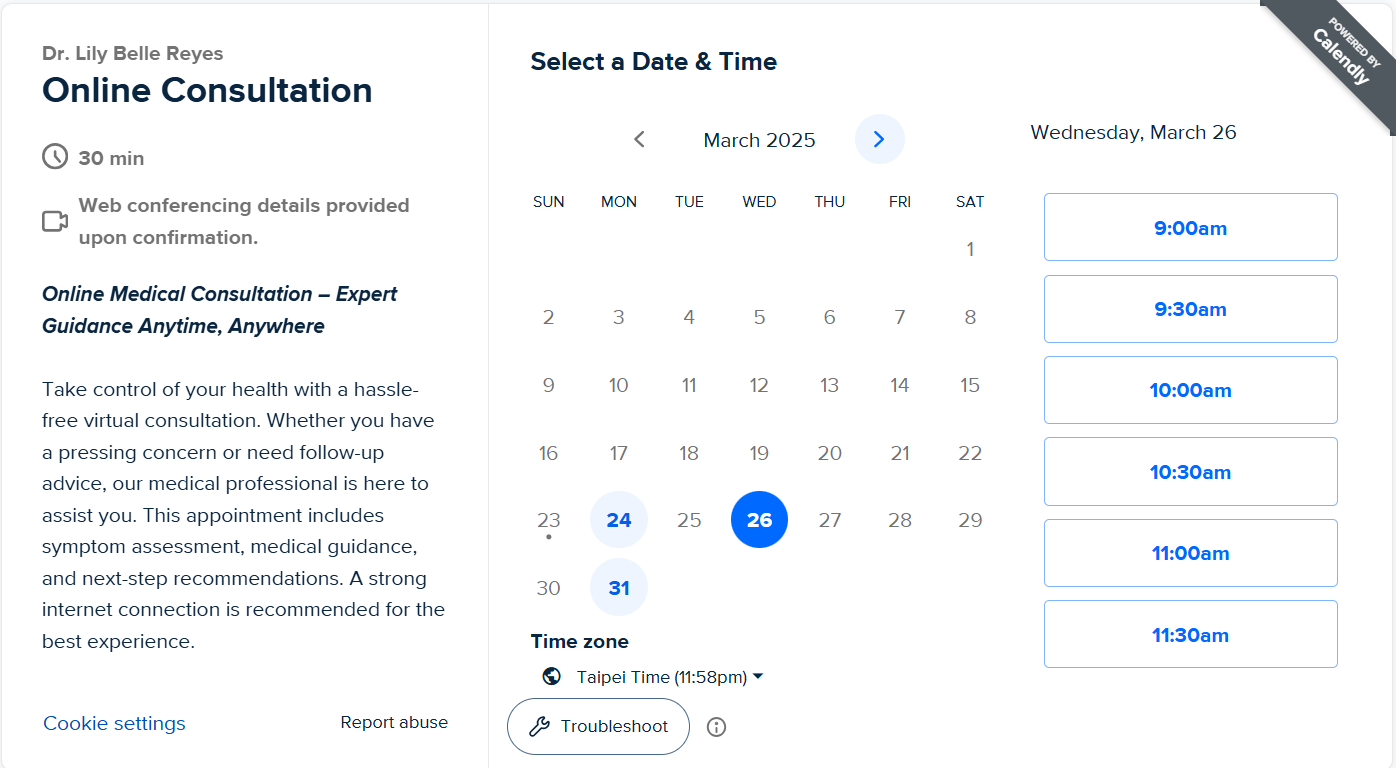Choose the 9:30am time slot

coord(1190,309)
